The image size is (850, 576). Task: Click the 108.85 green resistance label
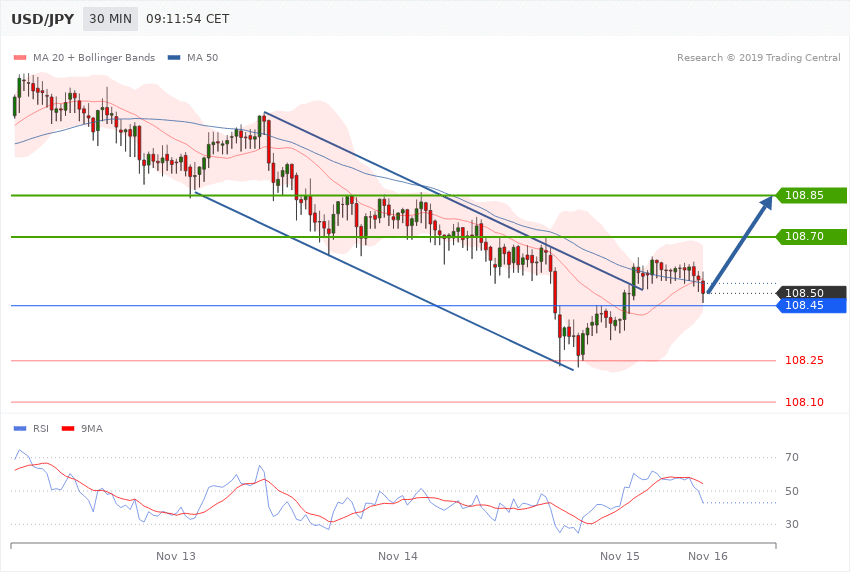811,195
